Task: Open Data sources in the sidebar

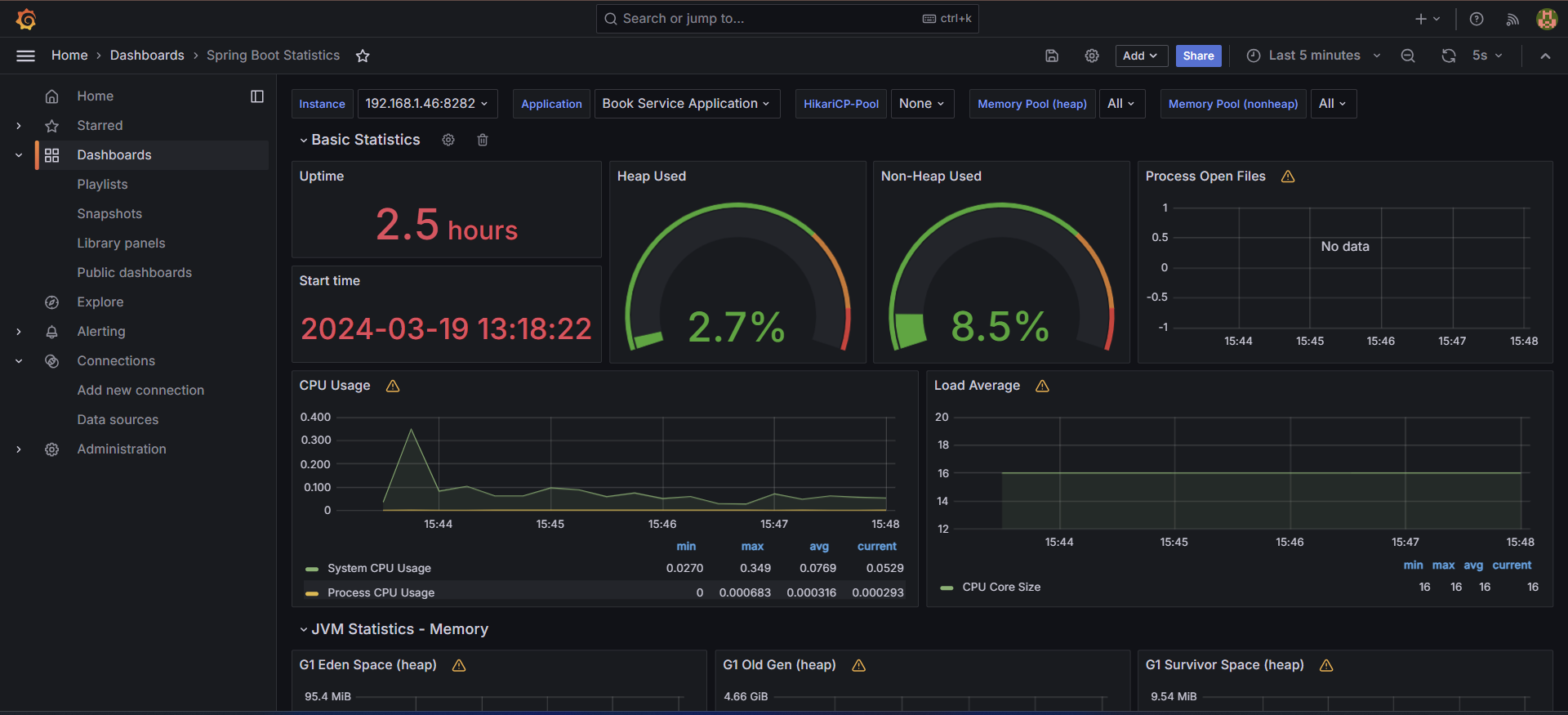Action: 118,420
